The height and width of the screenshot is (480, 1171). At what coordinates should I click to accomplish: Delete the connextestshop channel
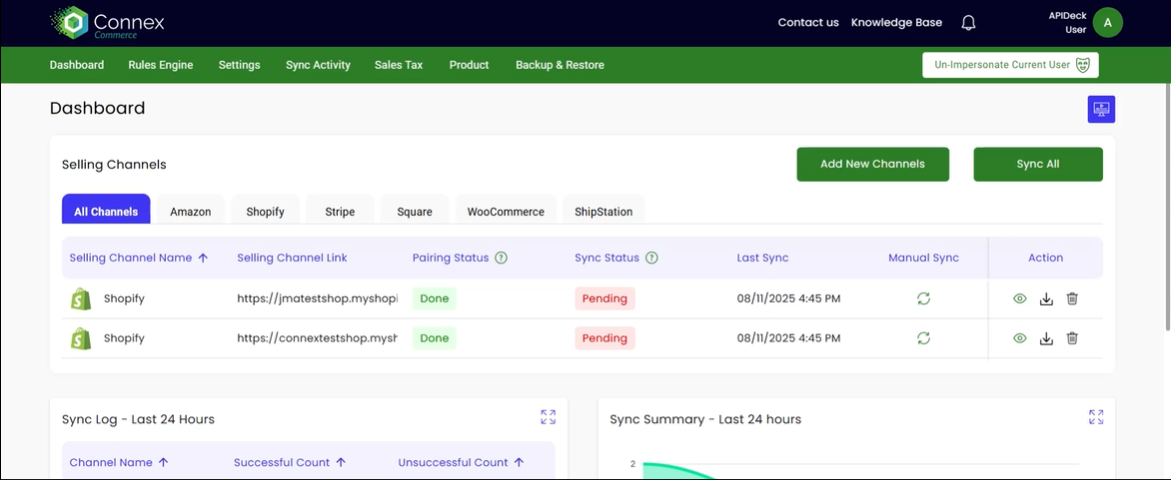click(1072, 338)
